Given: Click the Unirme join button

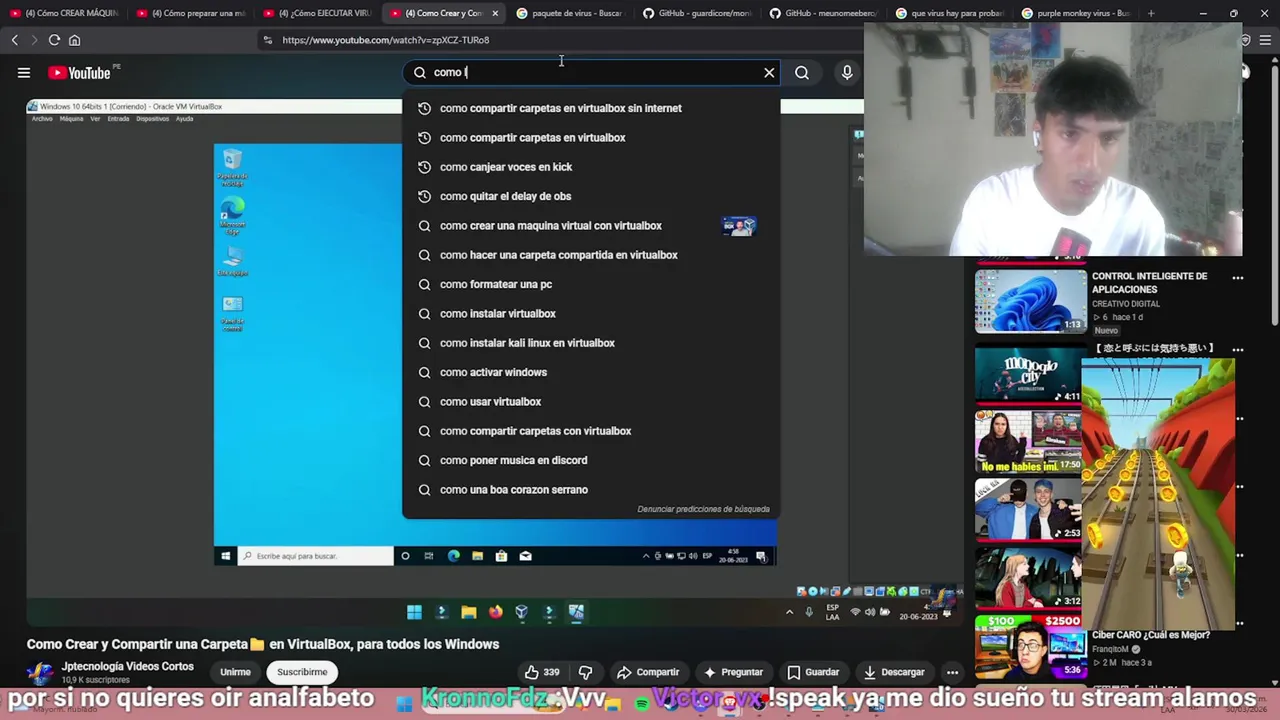Looking at the screenshot, I should tap(235, 672).
